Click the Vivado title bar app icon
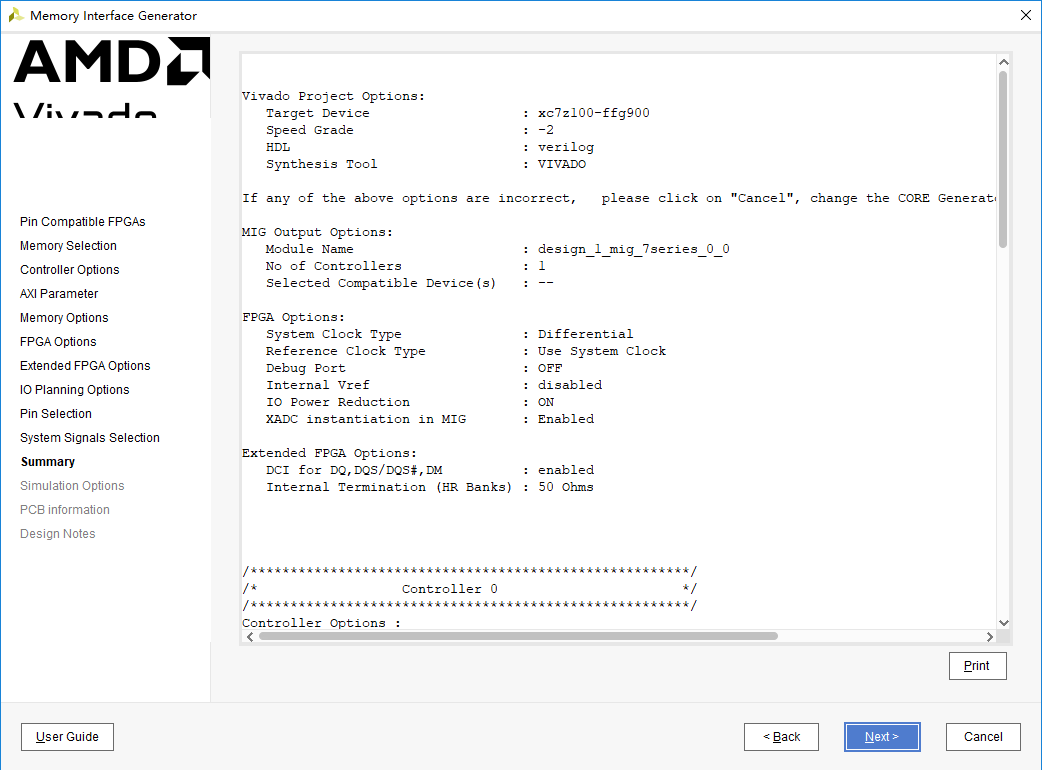This screenshot has height=770, width=1042. [x=15, y=15]
